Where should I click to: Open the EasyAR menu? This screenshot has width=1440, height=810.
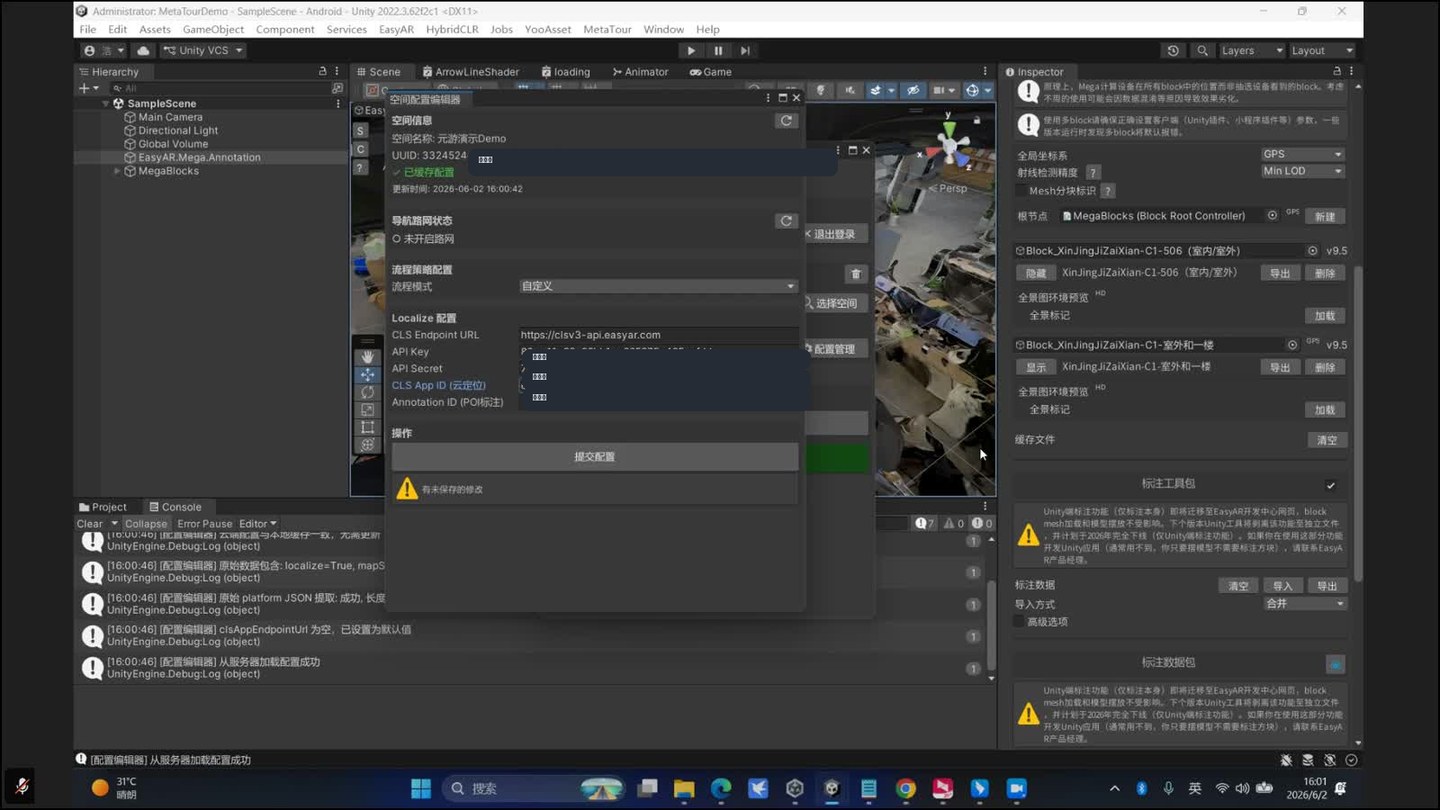click(x=396, y=29)
